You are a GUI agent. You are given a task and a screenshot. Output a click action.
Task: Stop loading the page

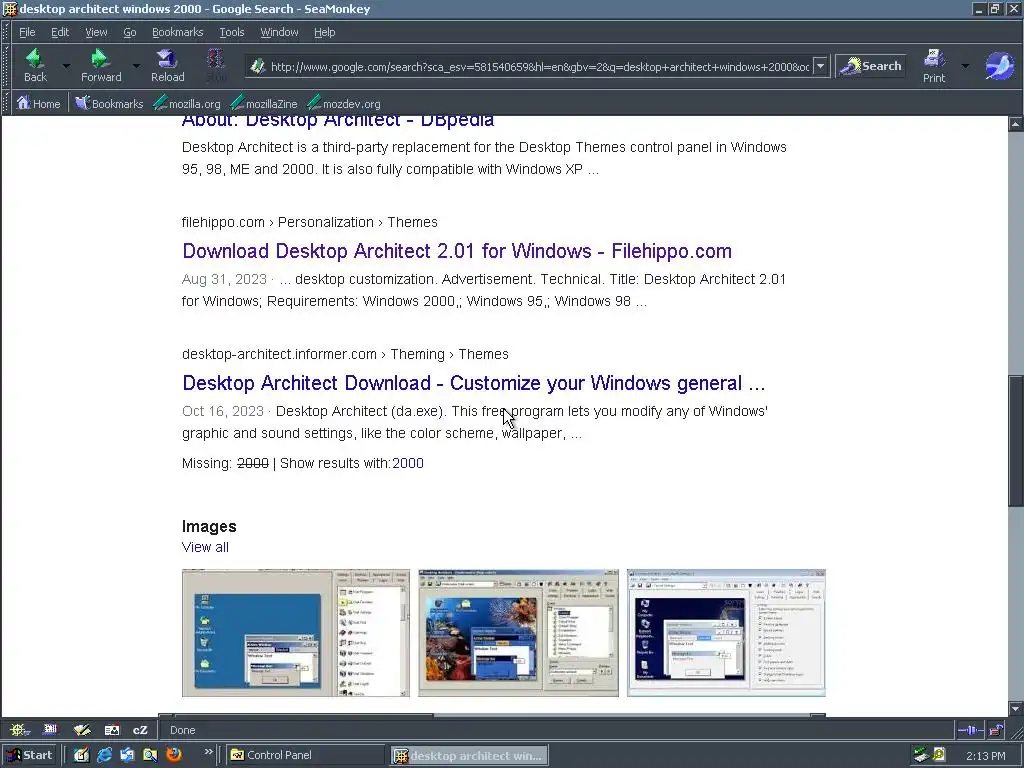click(x=216, y=65)
